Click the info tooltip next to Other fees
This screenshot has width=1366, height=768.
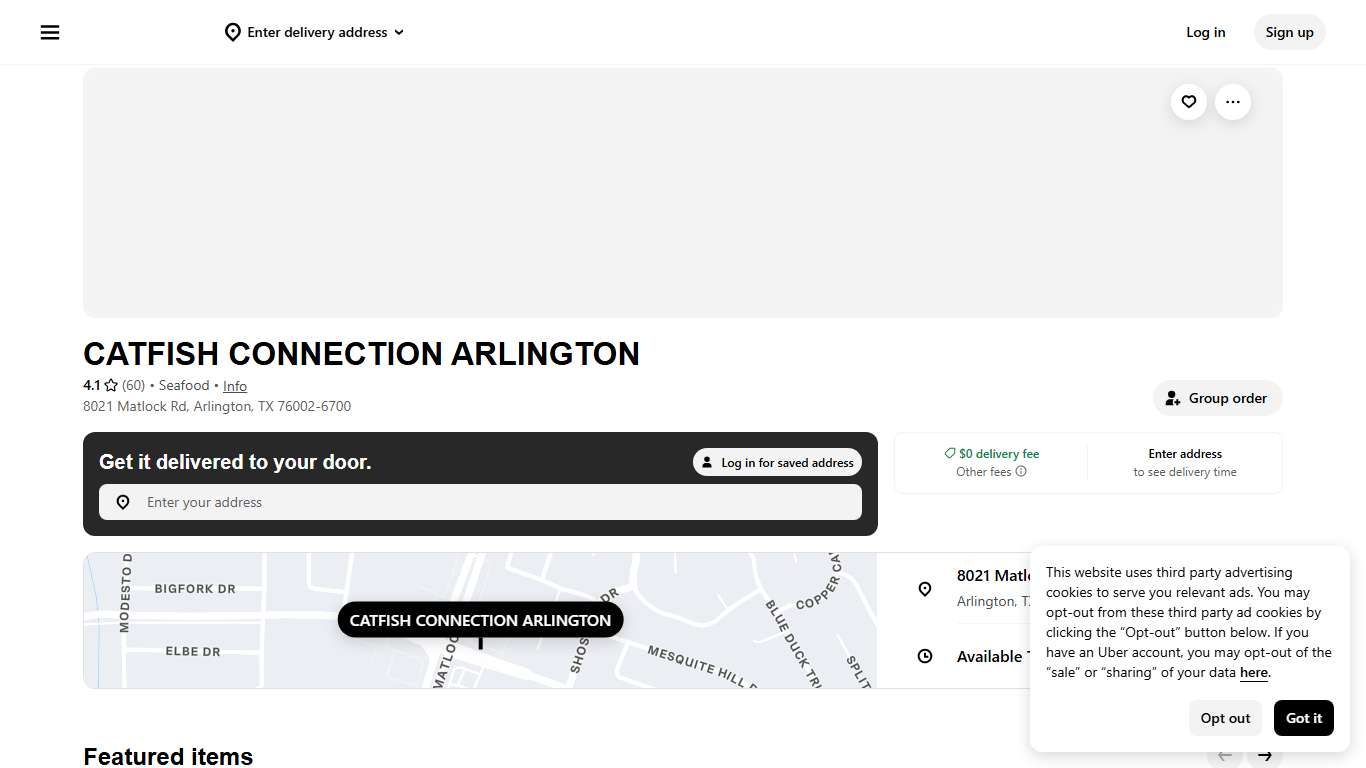1019,471
